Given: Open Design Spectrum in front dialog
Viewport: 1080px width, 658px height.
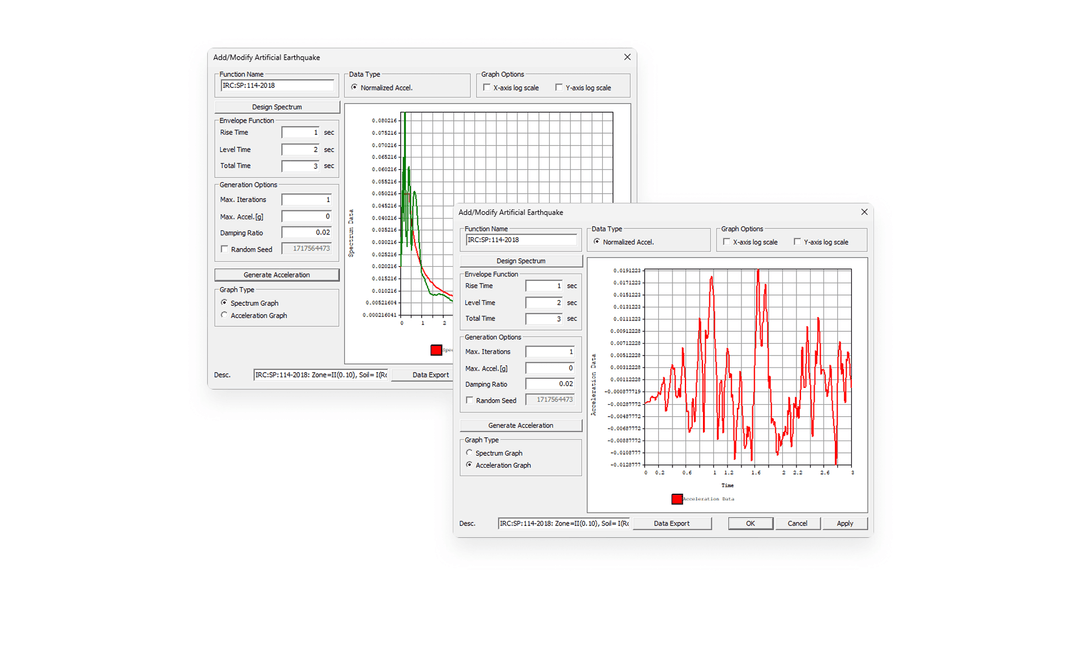Looking at the screenshot, I should (521, 261).
